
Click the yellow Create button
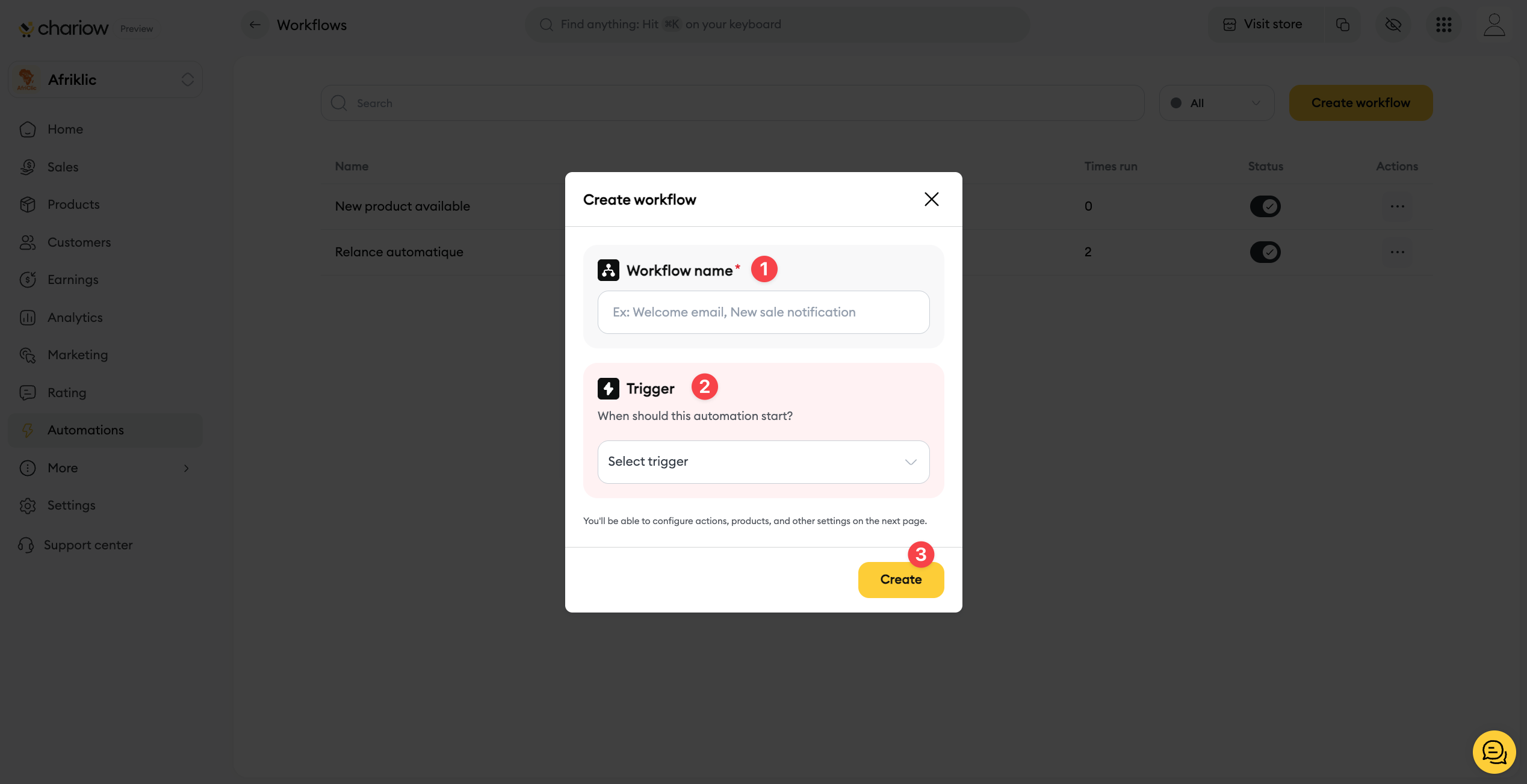point(900,579)
